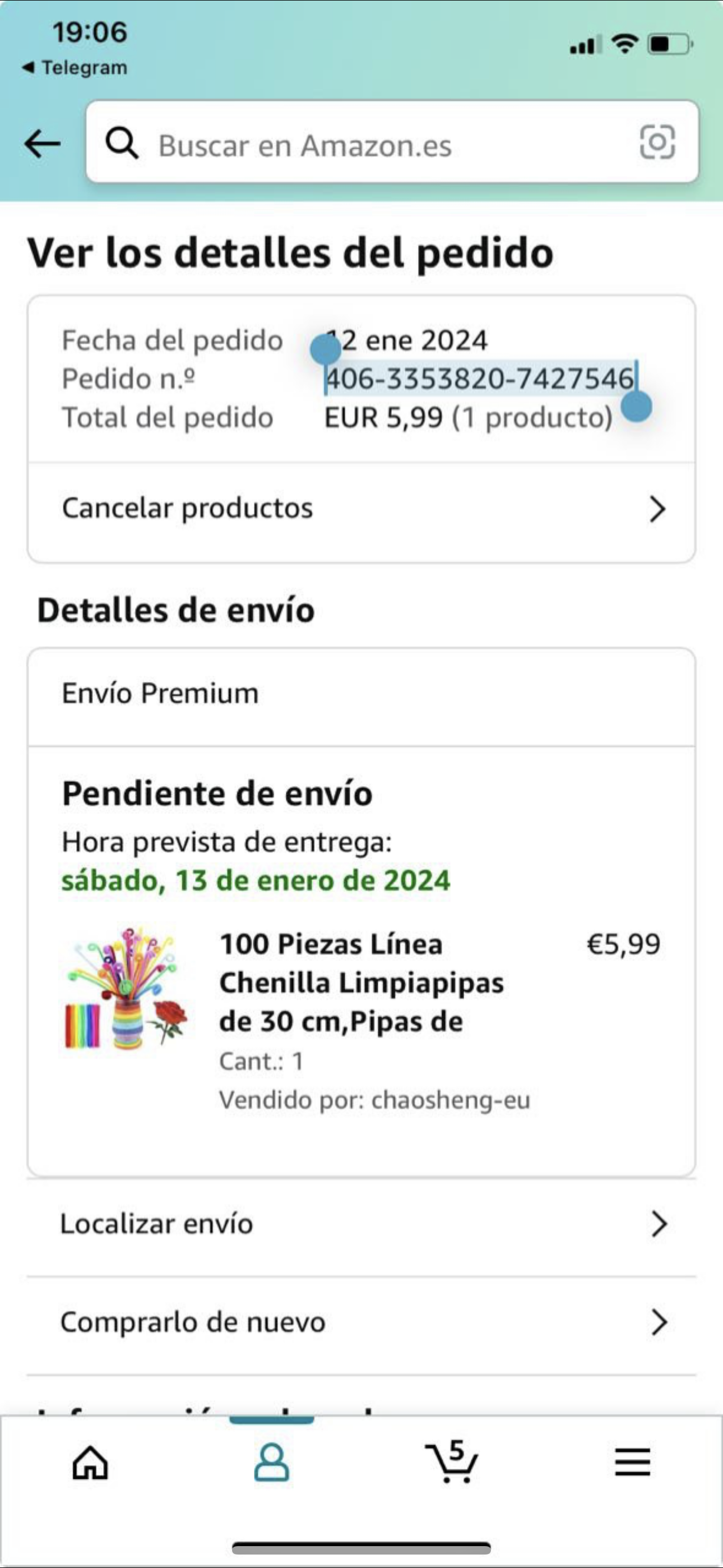
Task: Open the account profile tab
Action: (271, 1462)
